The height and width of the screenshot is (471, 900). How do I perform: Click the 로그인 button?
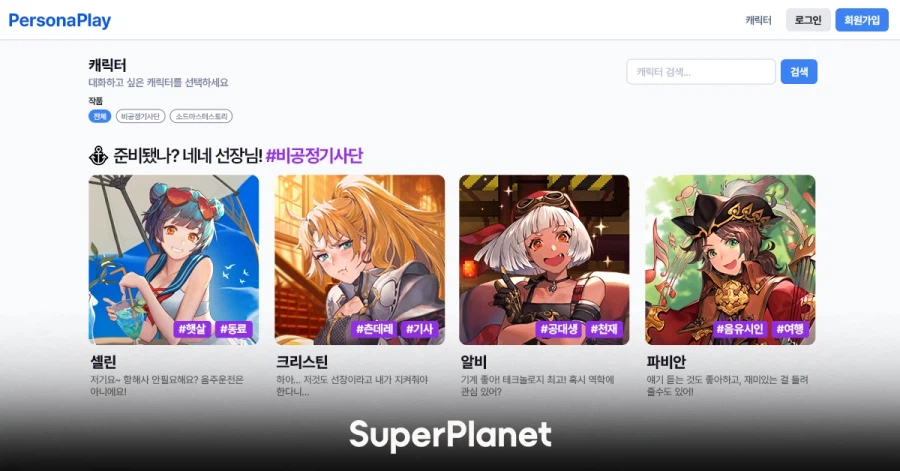coord(808,20)
